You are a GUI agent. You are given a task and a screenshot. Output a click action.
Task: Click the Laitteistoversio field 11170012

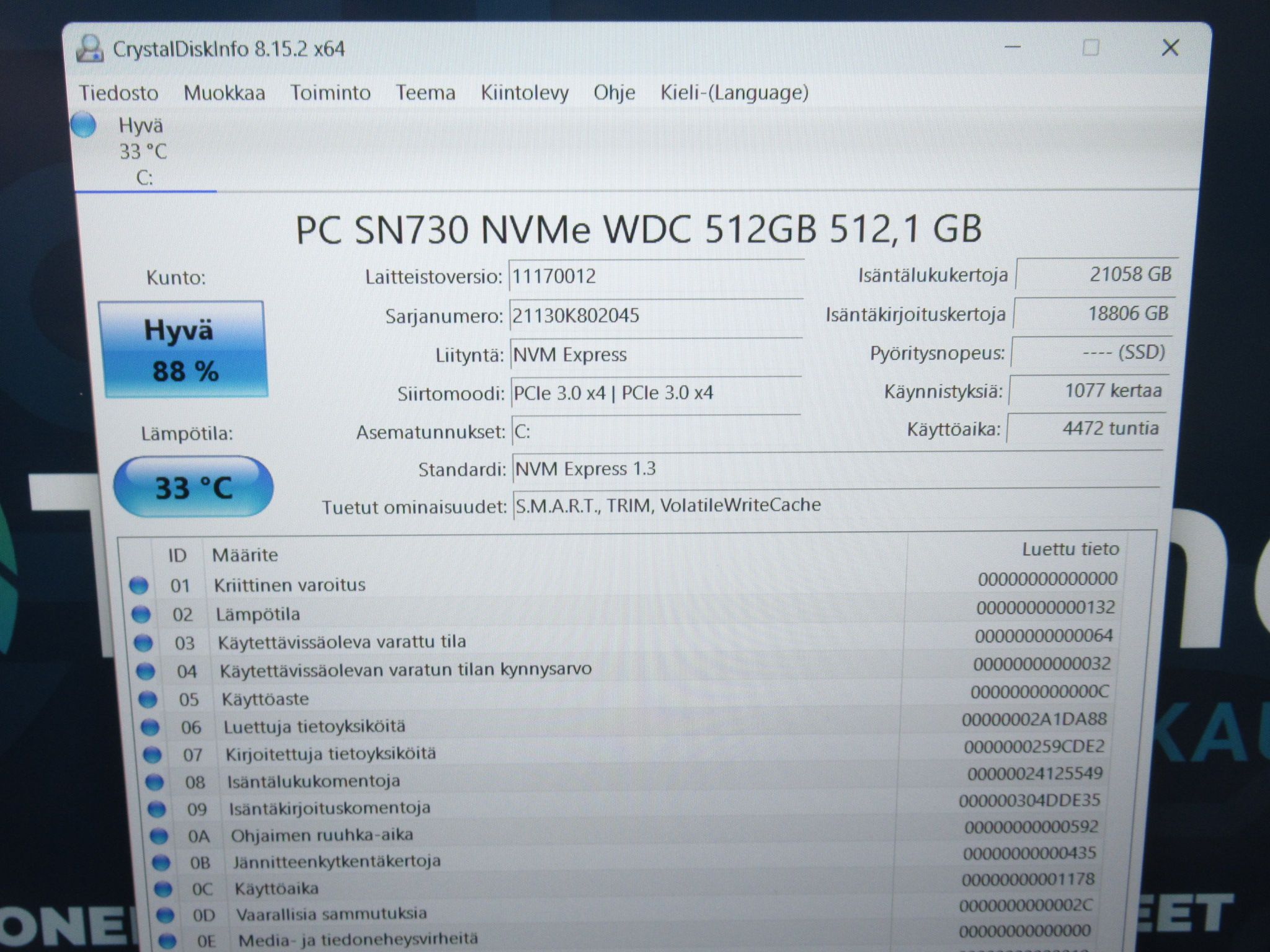tap(656, 276)
